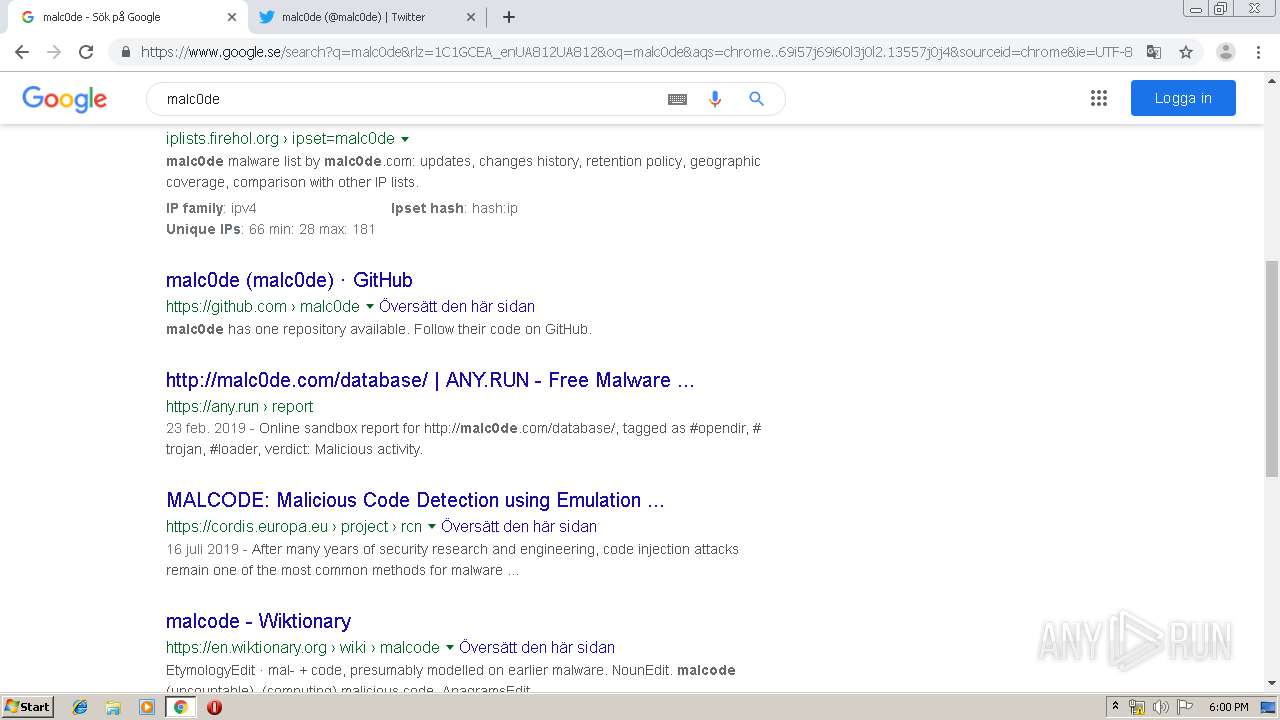Click the scrollbar down arrow
1280x720 pixels.
(x=1272, y=683)
